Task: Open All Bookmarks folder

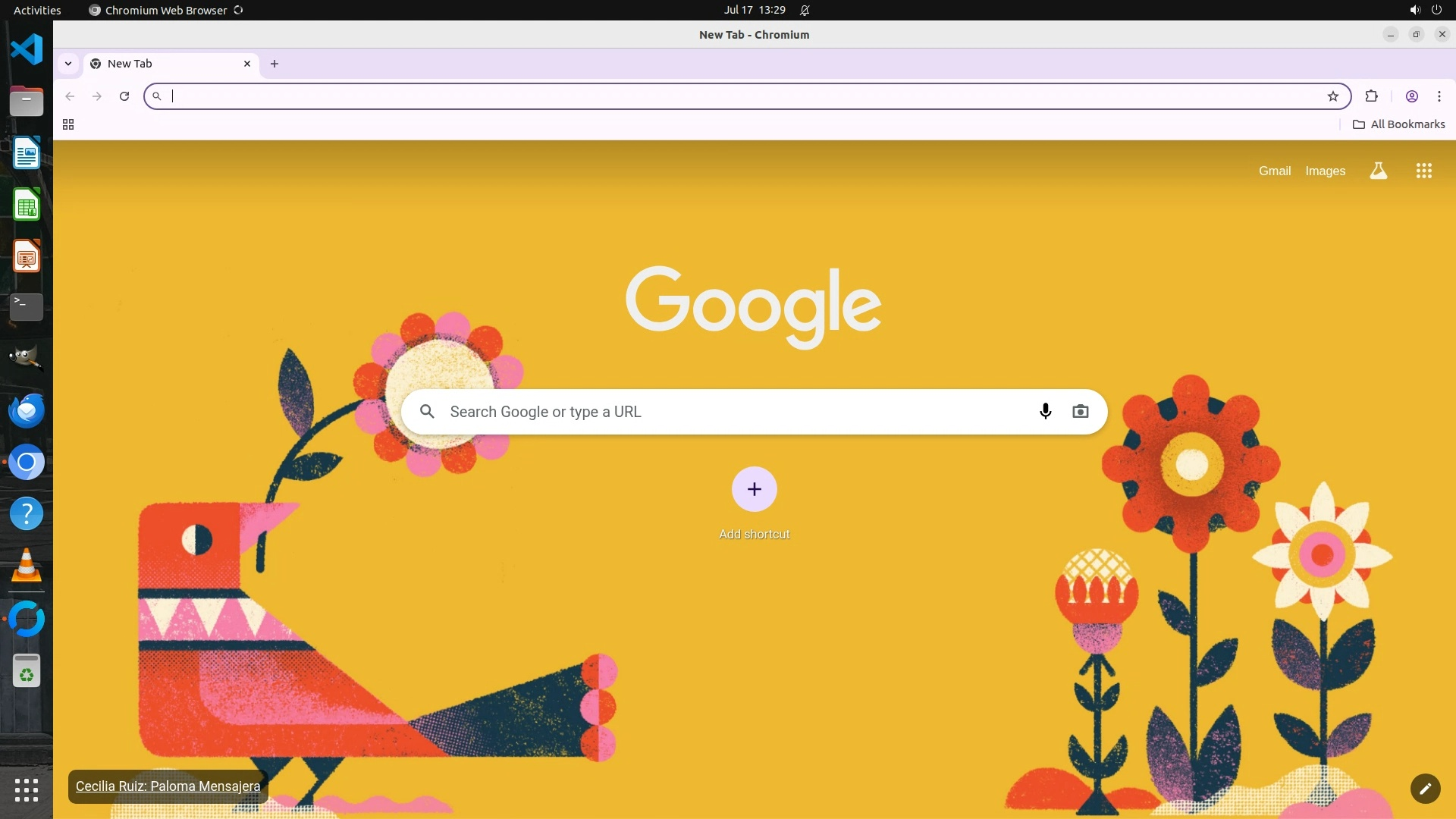Action: click(x=1399, y=124)
